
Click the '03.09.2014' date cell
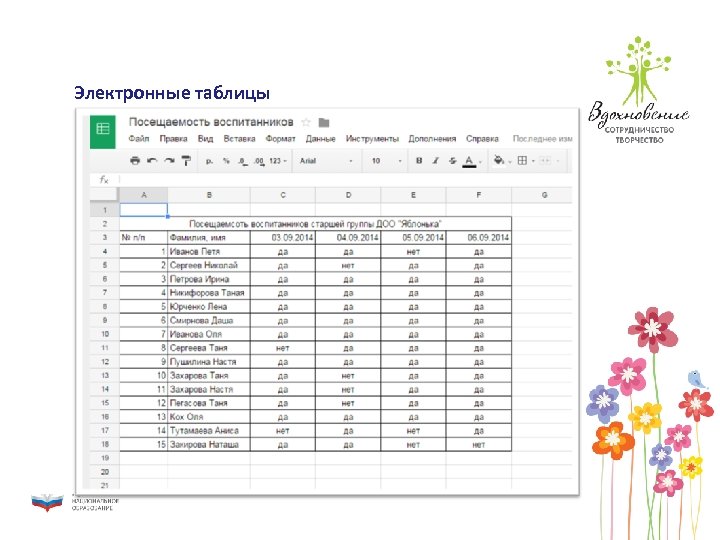[x=283, y=237]
